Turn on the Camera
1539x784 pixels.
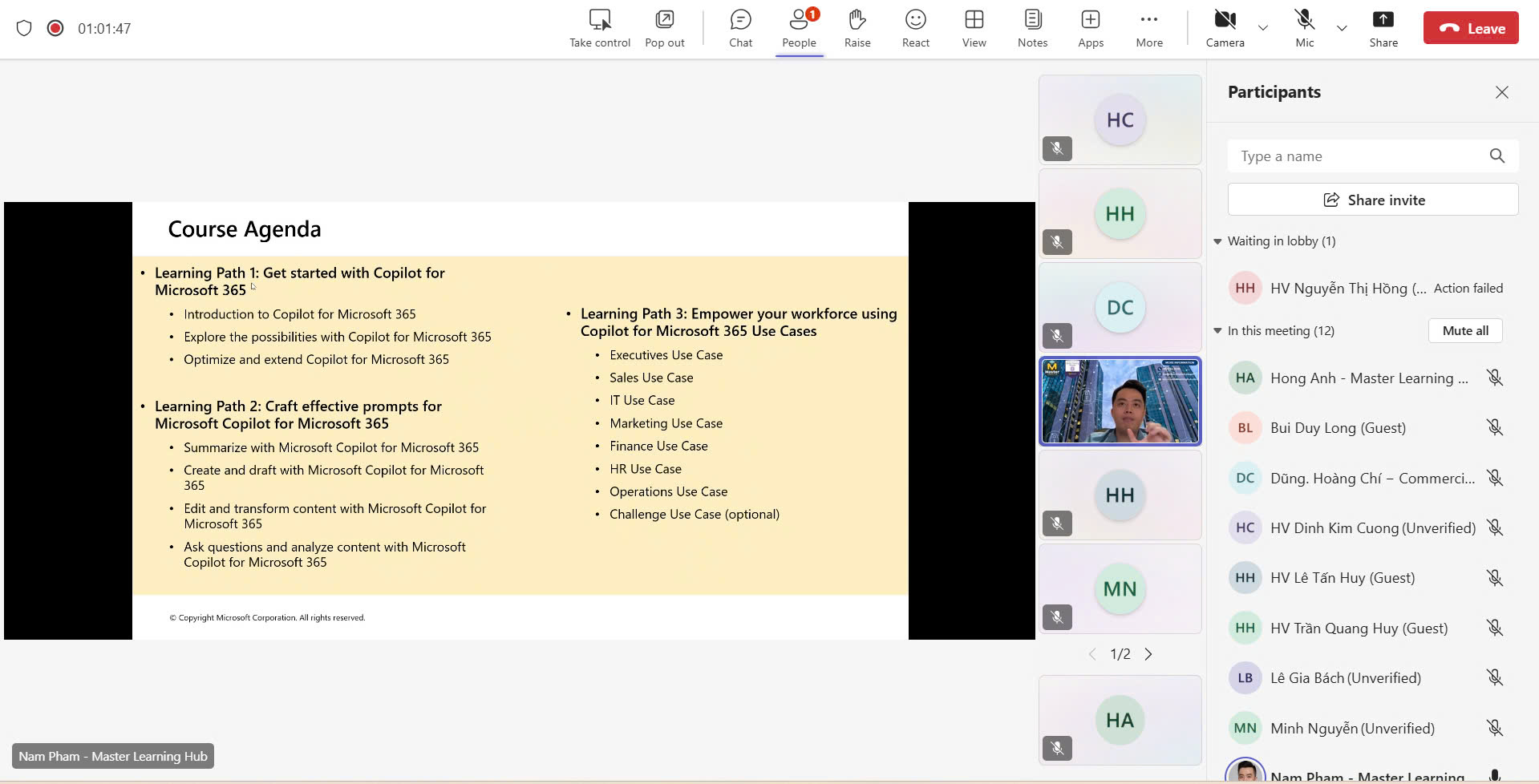1225,29
